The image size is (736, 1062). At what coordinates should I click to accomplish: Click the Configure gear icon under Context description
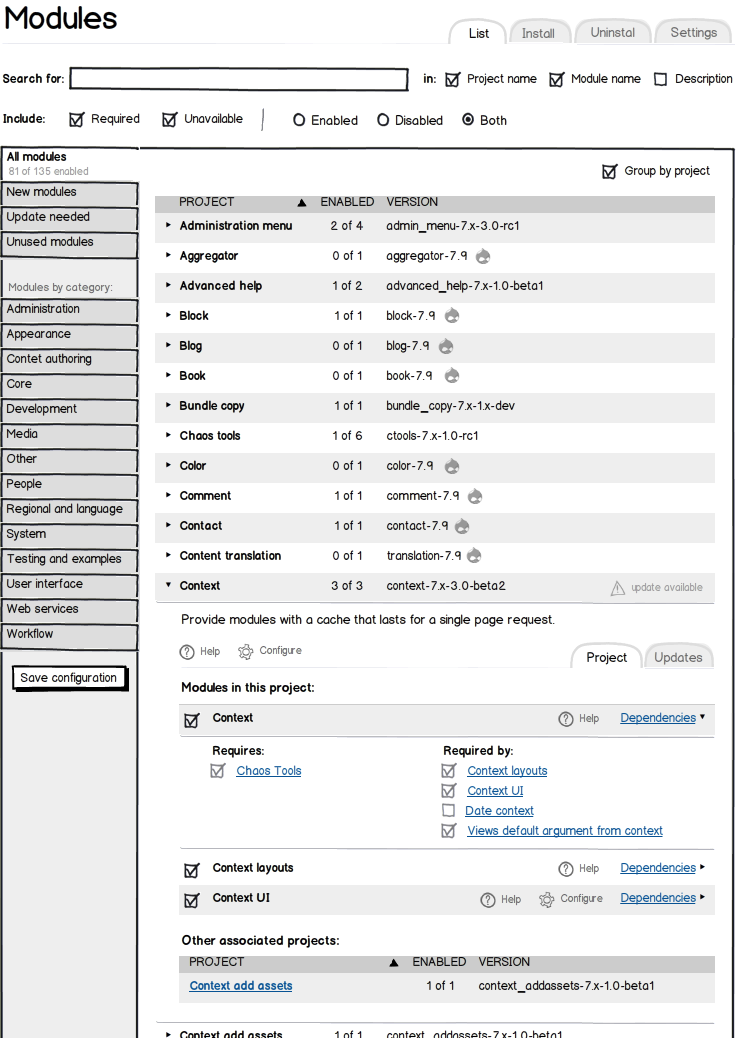pos(245,652)
